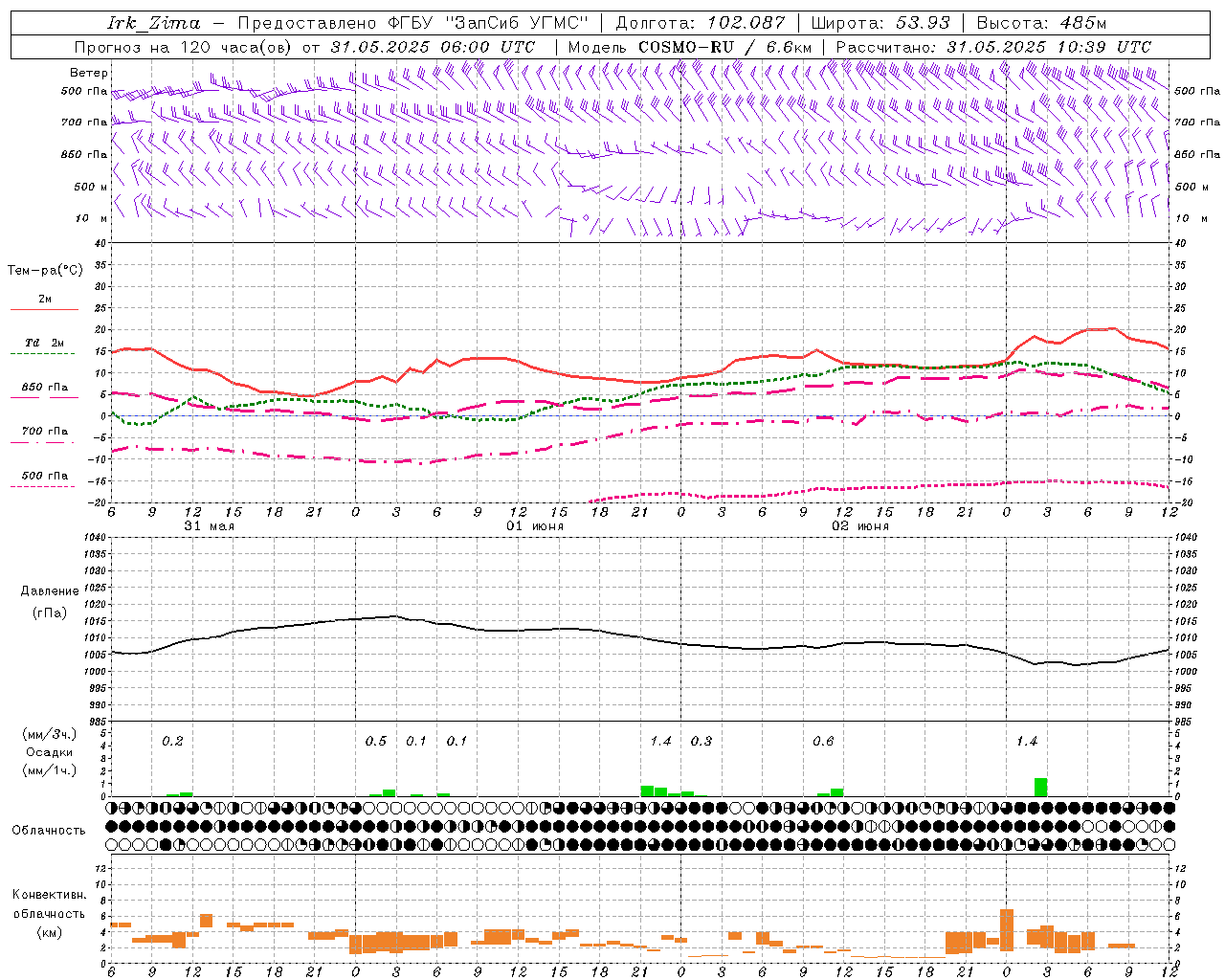The height and width of the screenshot is (980, 1225).
Task: Click the elevation text "Высота: 485м"
Action: tap(1041, 23)
